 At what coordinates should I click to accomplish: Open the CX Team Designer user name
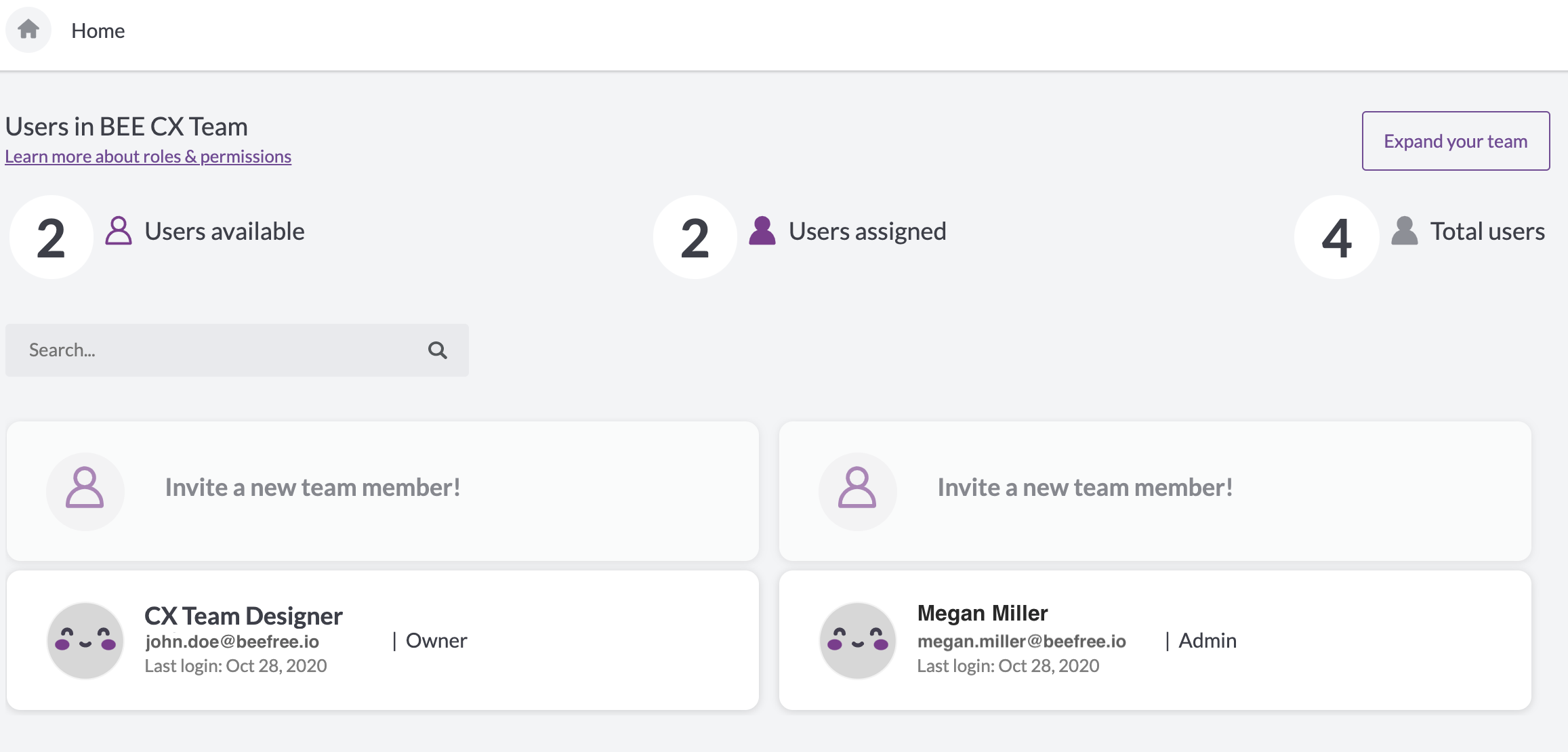[244, 616]
